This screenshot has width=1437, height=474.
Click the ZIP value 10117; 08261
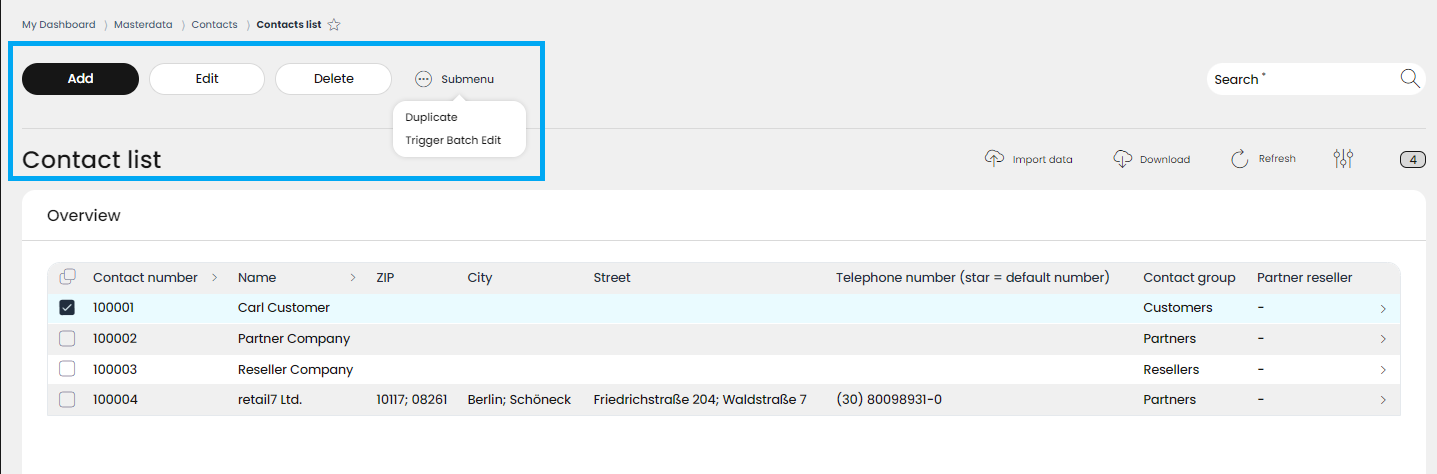[x=412, y=400]
